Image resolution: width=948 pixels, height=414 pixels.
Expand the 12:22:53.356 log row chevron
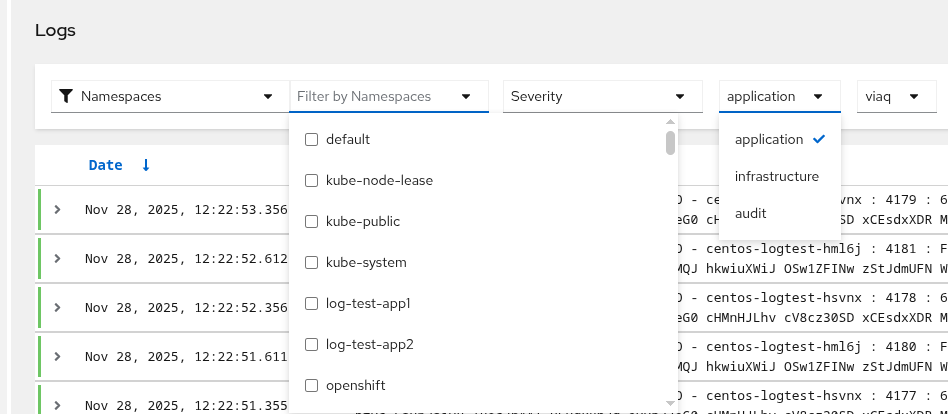click(x=58, y=209)
